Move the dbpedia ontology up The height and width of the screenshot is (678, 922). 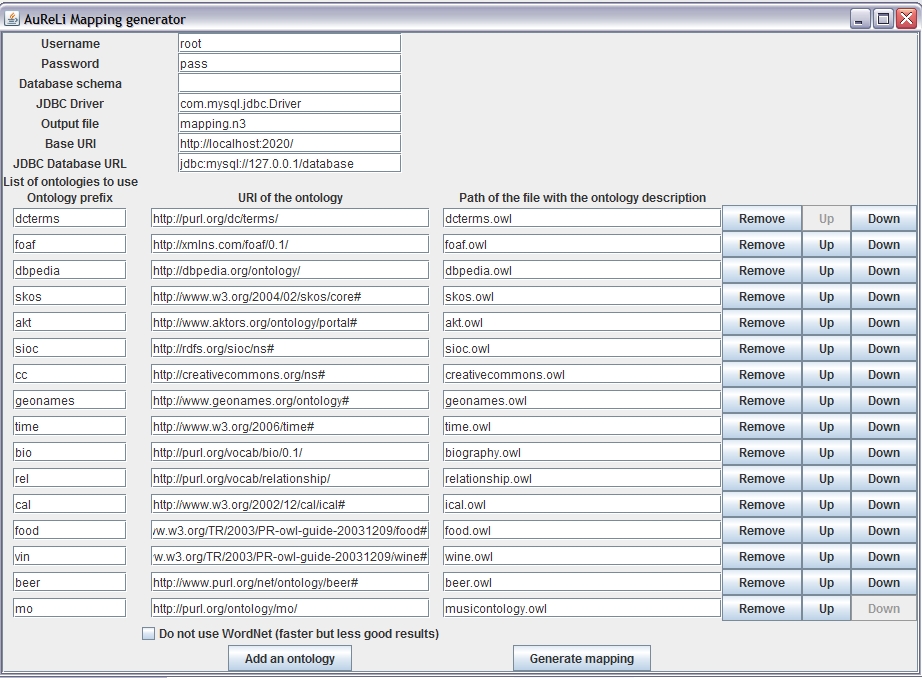coord(826,271)
